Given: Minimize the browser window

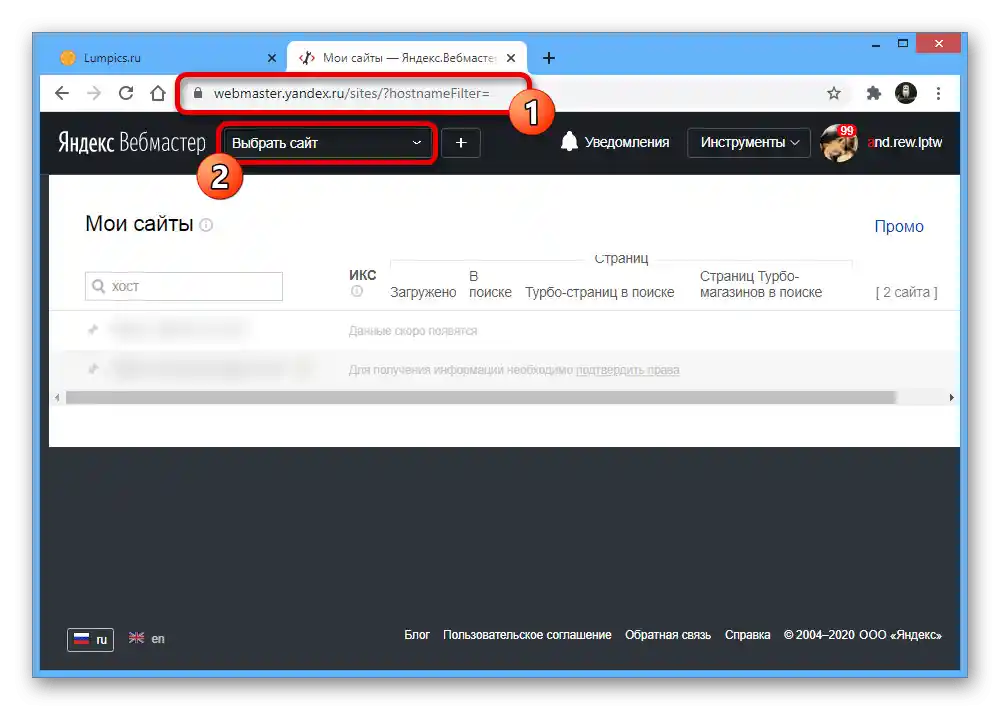Looking at the screenshot, I should coord(876,44).
